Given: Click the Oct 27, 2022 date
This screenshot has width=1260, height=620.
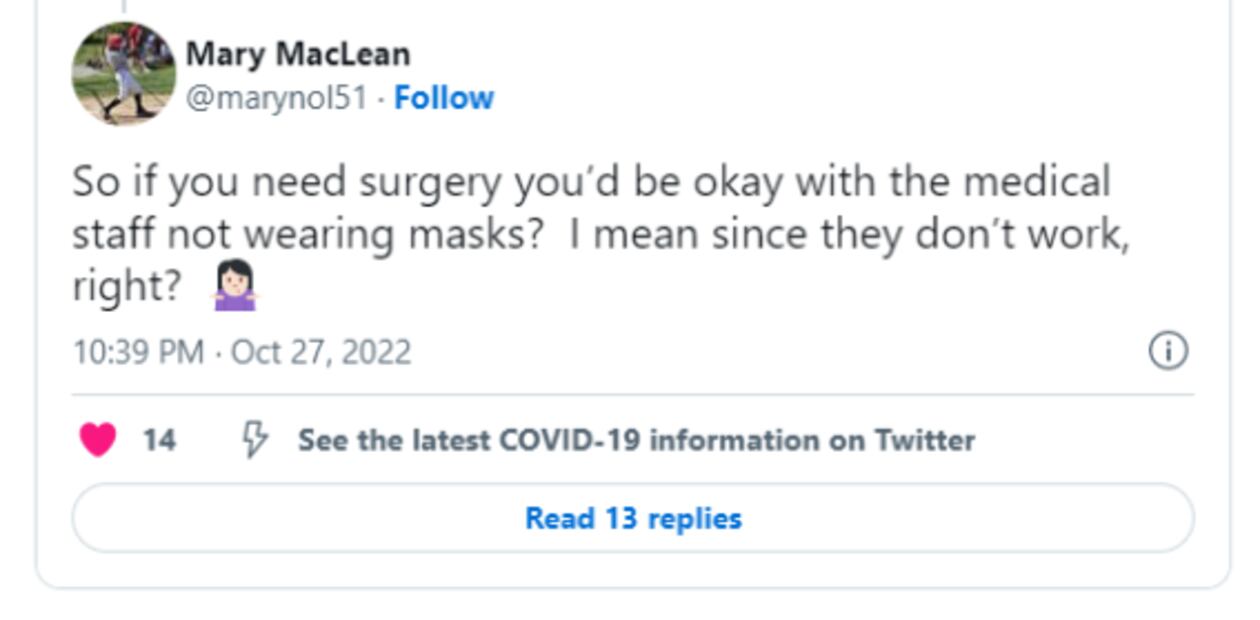Looking at the screenshot, I should point(321,353).
